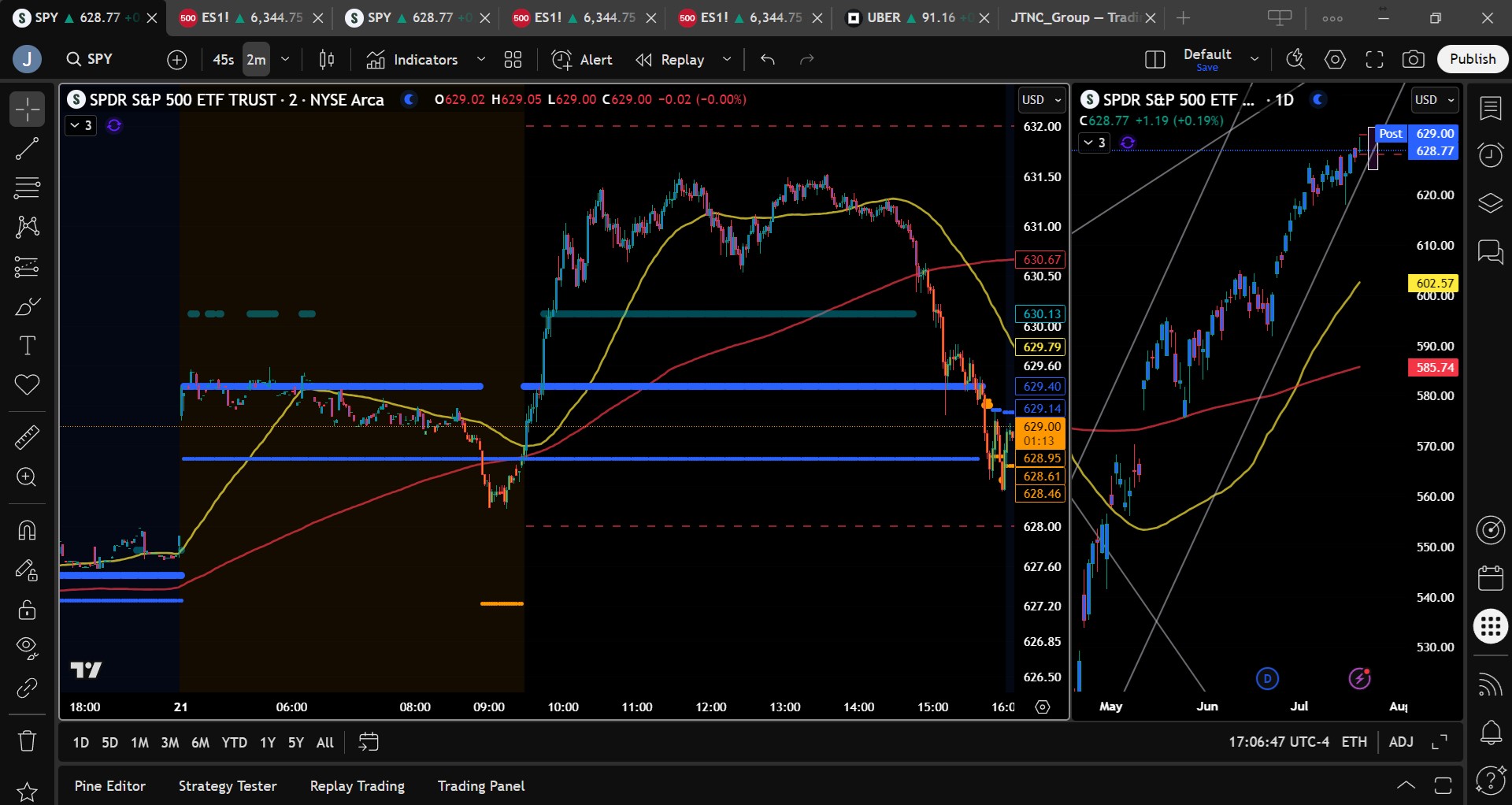Publish the chart idea
Screen dimensions: 1512x805
[x=1473, y=59]
